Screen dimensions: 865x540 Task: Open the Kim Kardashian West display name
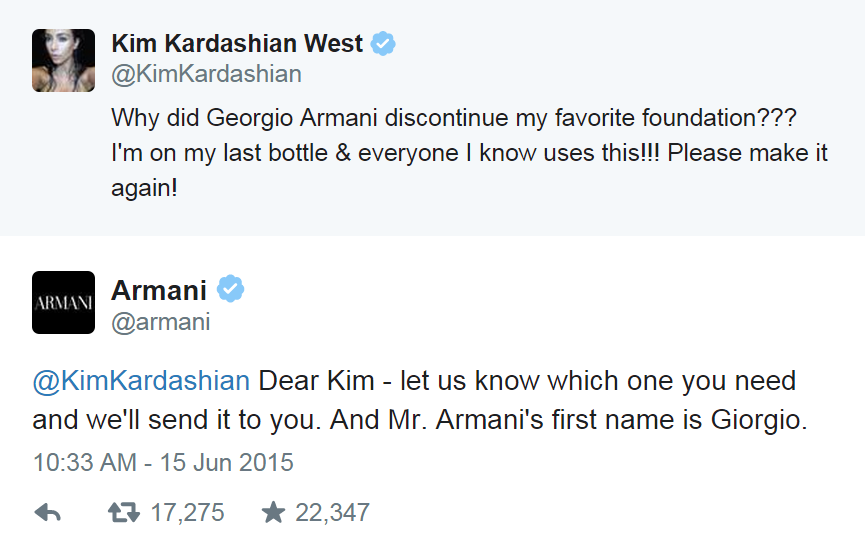click(x=237, y=44)
